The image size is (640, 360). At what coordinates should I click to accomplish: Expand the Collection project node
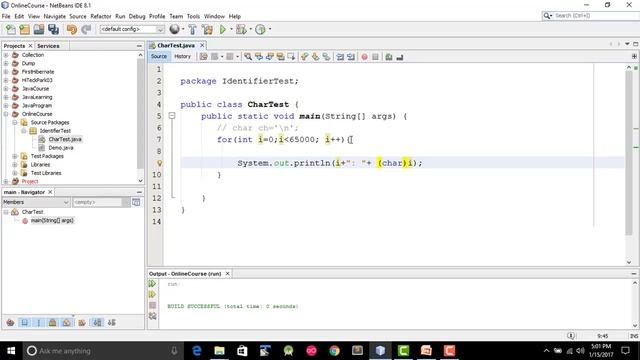click(6, 55)
